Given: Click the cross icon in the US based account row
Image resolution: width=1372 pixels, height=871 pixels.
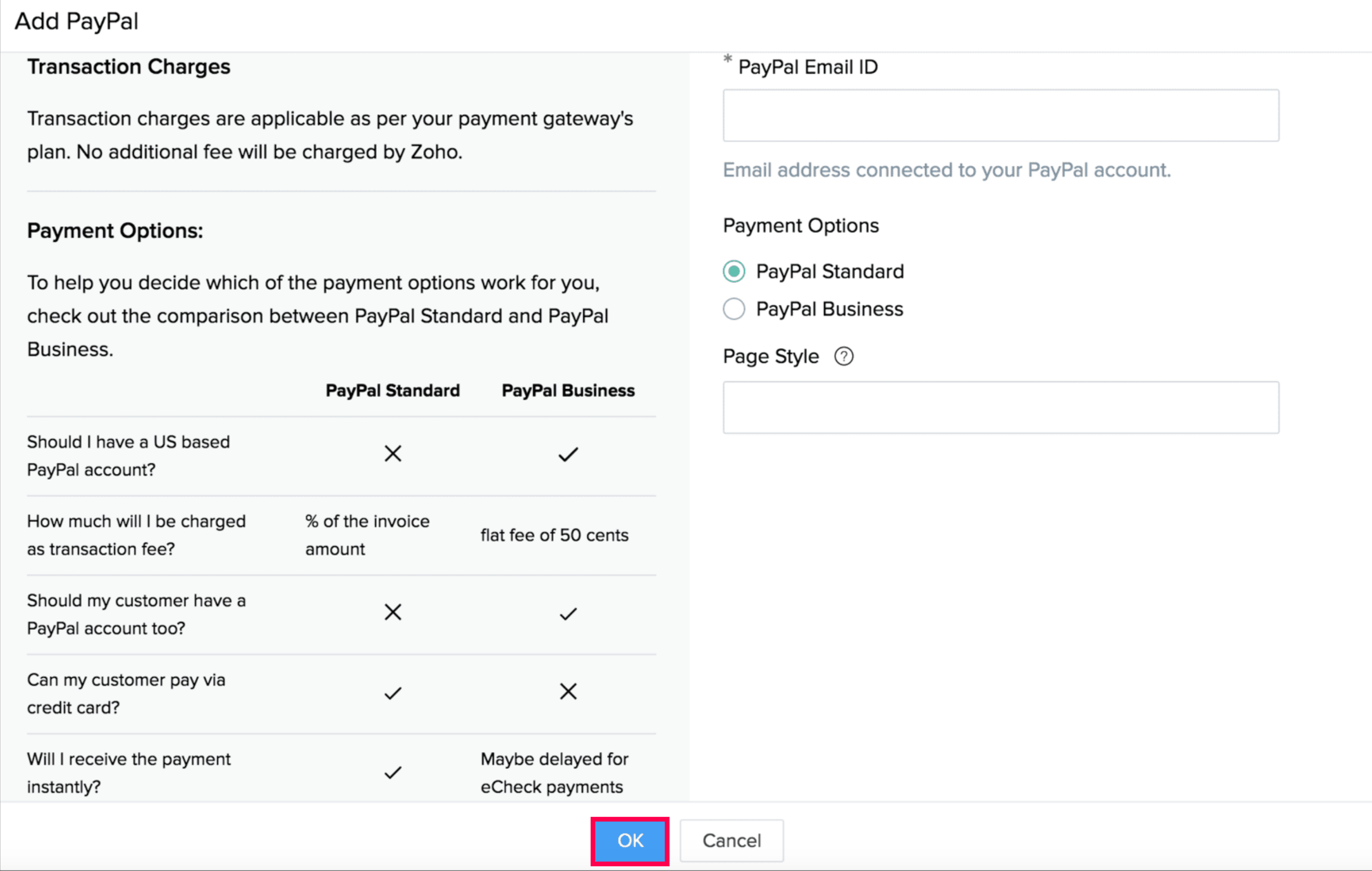Looking at the screenshot, I should (393, 454).
